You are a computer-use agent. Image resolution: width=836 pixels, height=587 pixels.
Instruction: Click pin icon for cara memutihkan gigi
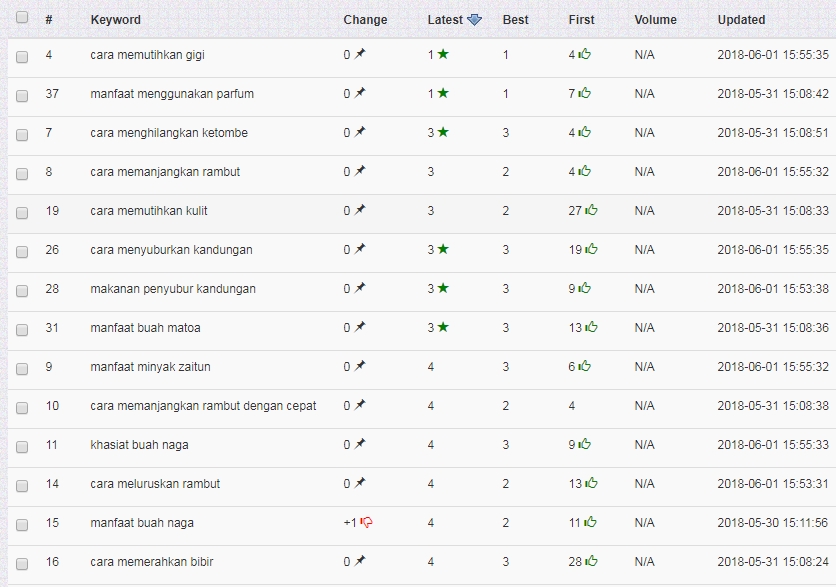[x=360, y=54]
